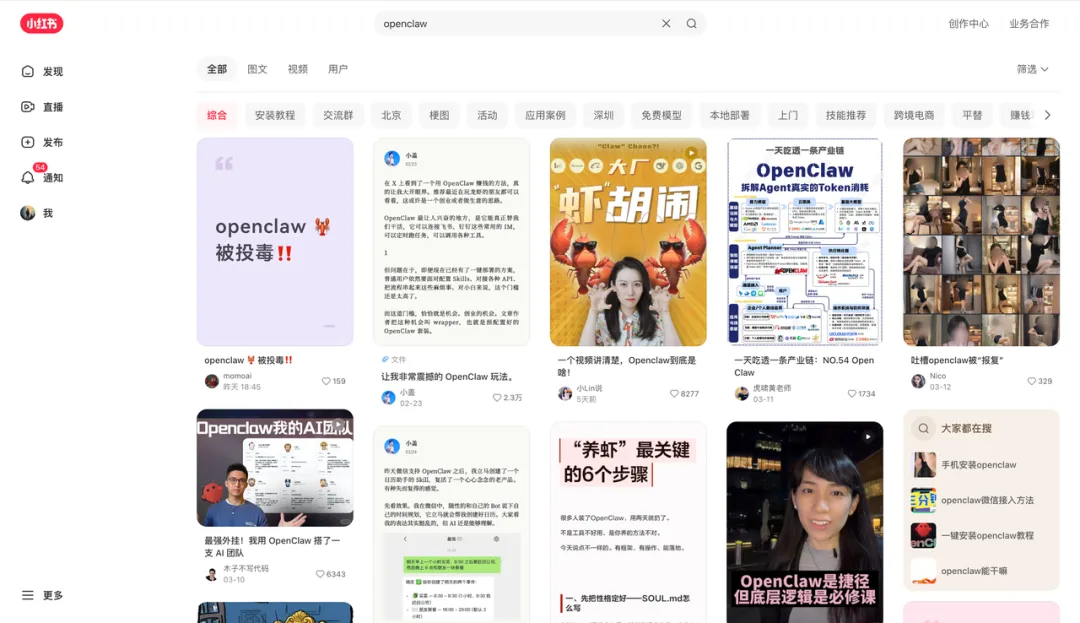Switch to the 全部 tab
This screenshot has width=1080, height=623.
click(217, 69)
